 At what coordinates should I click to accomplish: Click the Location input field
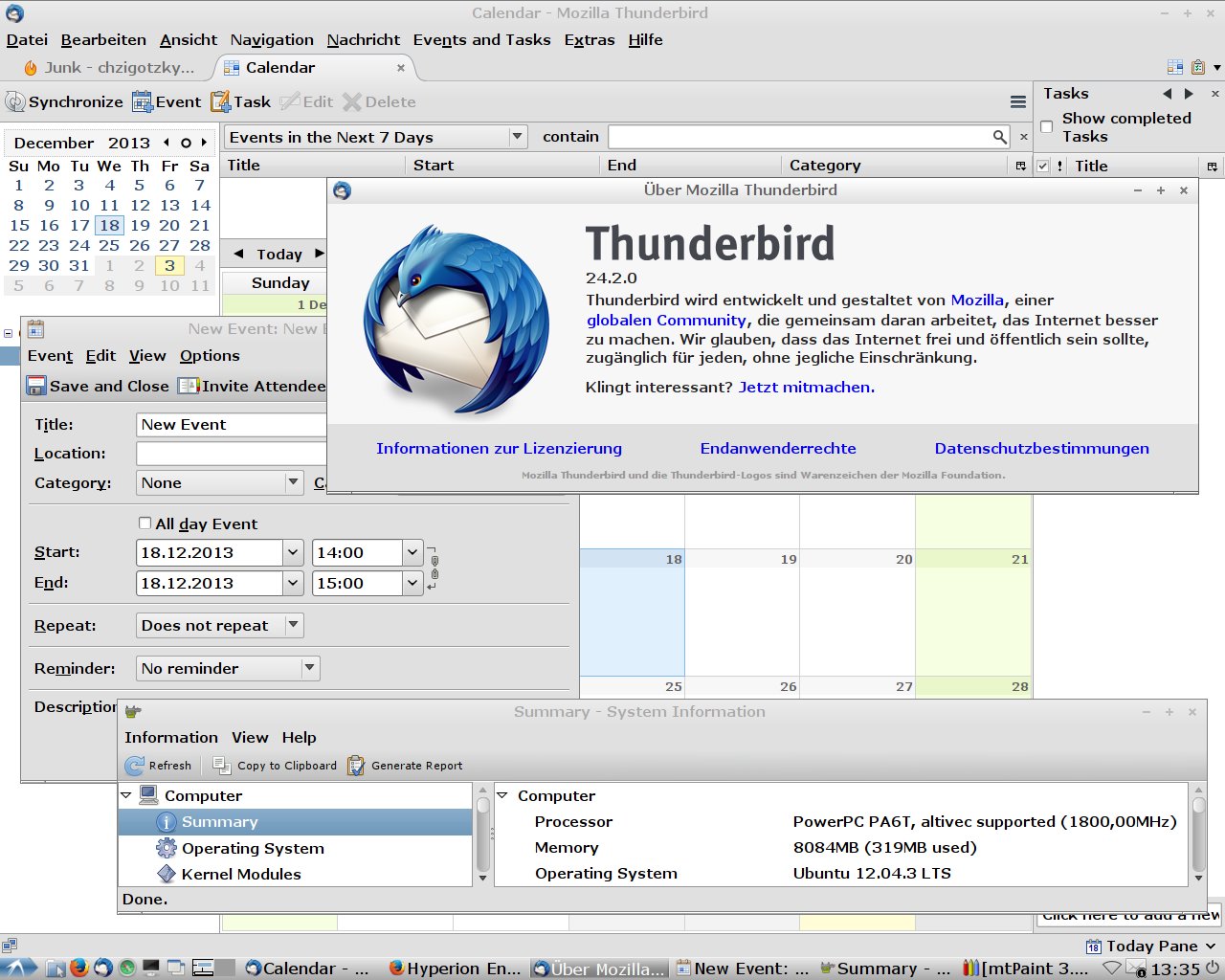(232, 454)
